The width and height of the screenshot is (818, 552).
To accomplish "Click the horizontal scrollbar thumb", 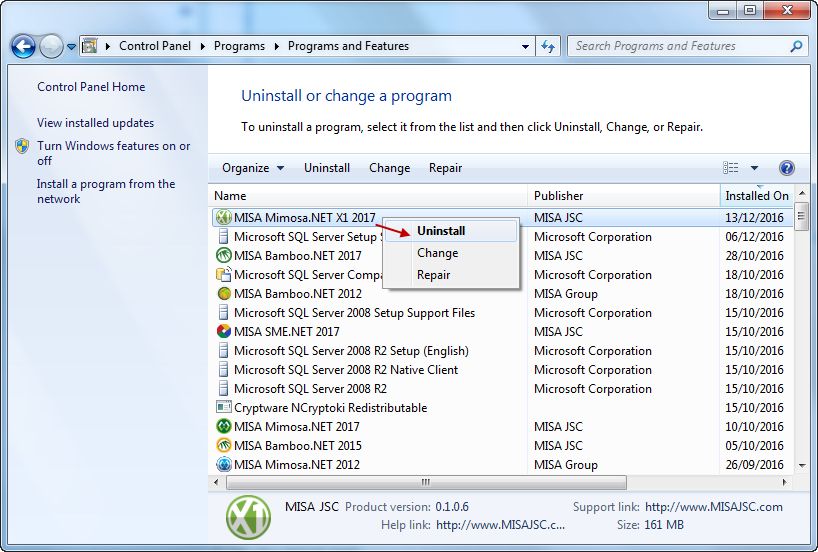I will [x=426, y=483].
